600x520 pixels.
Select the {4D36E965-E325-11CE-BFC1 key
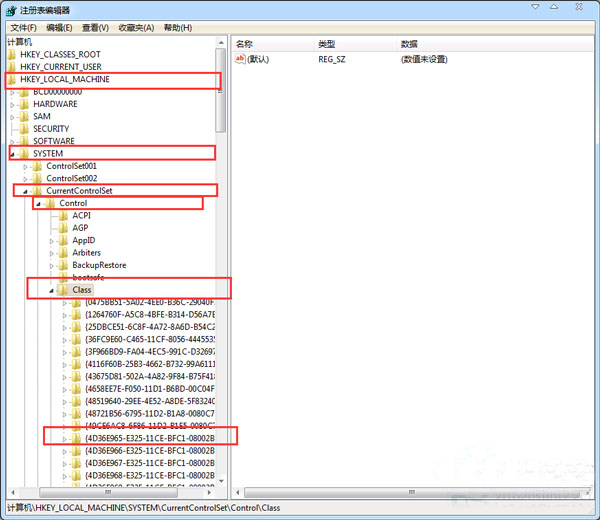[x=150, y=438]
